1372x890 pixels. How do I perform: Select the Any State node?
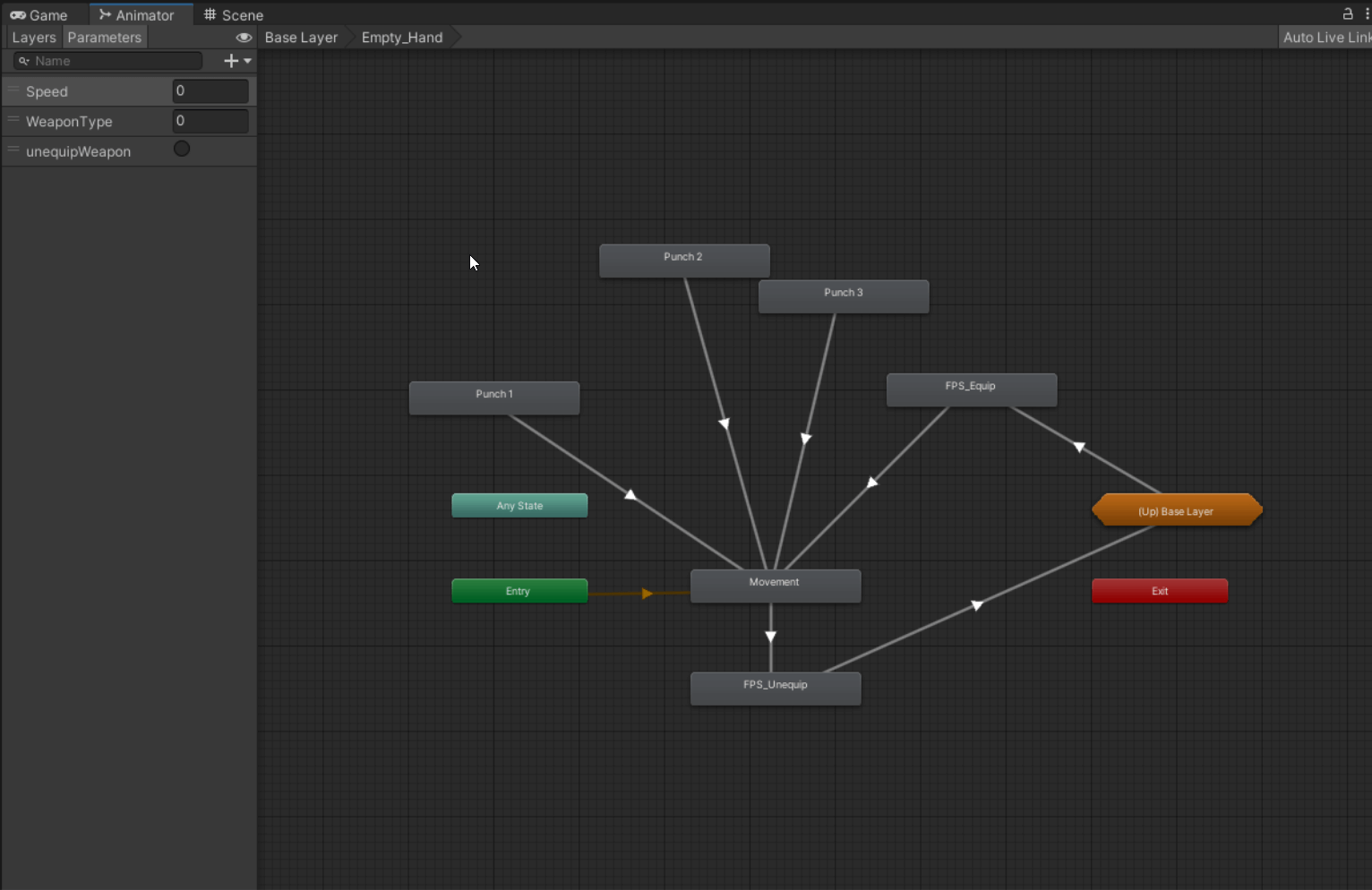(519, 506)
